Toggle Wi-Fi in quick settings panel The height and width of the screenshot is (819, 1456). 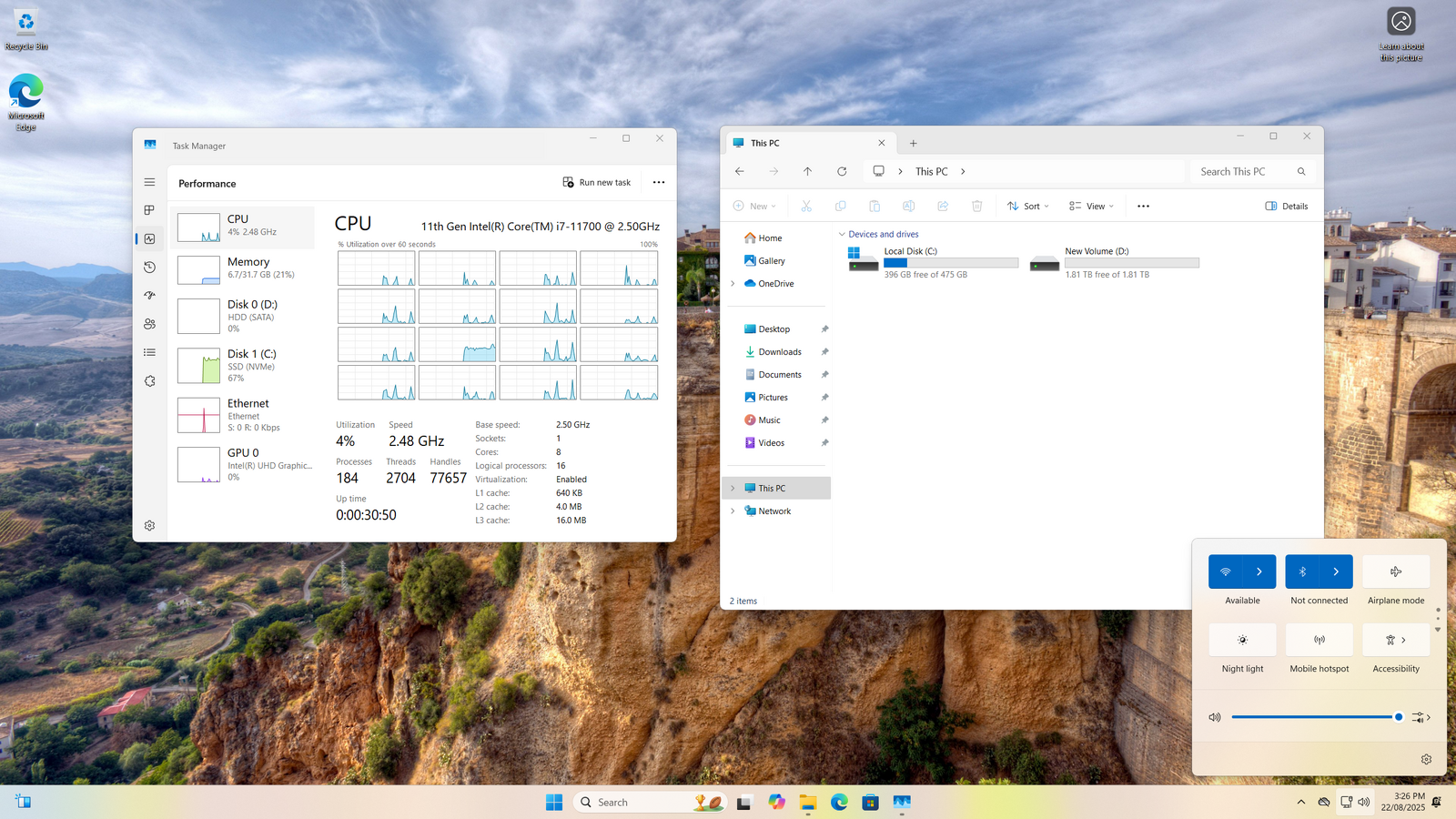(x=1225, y=571)
